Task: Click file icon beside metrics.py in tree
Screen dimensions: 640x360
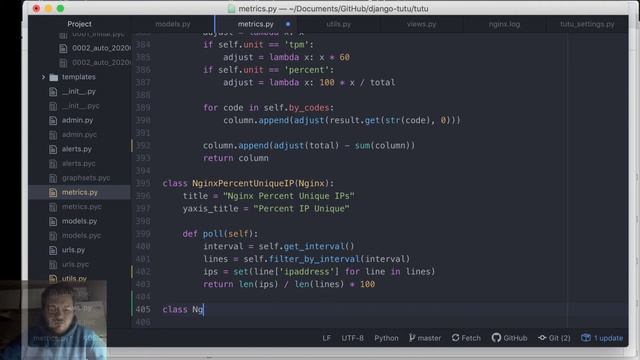Action: [x=53, y=192]
